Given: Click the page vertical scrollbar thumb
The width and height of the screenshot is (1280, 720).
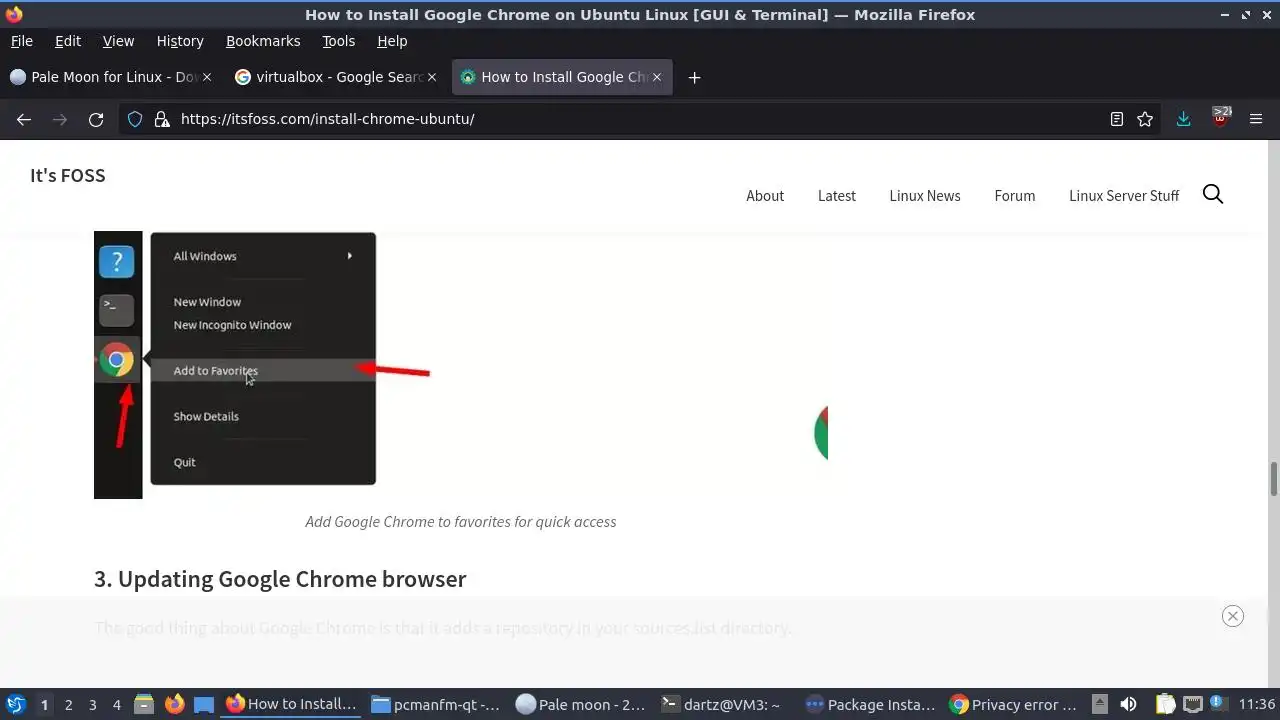Looking at the screenshot, I should tap(1274, 478).
